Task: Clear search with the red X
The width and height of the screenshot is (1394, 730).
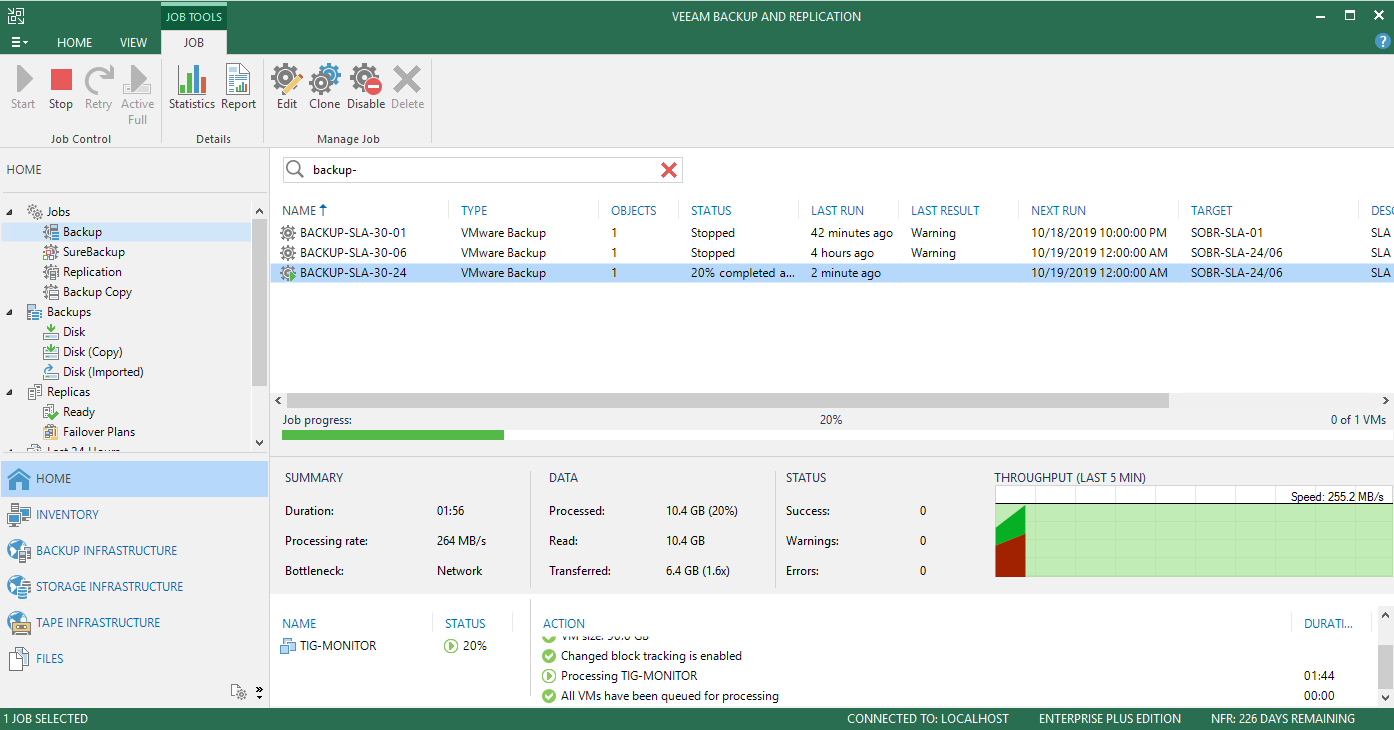Action: 669,170
